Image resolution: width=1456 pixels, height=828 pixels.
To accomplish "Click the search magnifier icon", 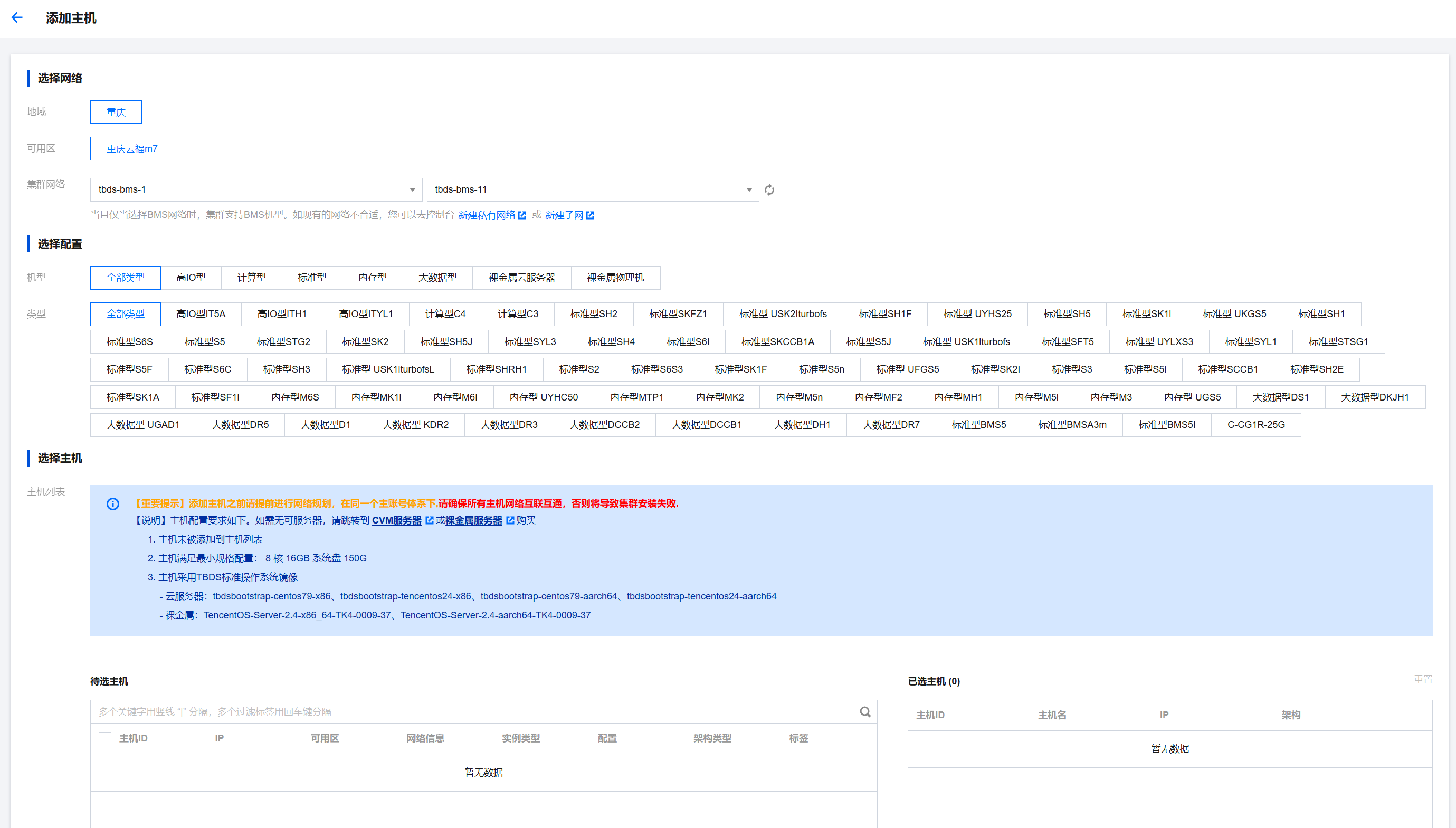I will pyautogui.click(x=865, y=711).
